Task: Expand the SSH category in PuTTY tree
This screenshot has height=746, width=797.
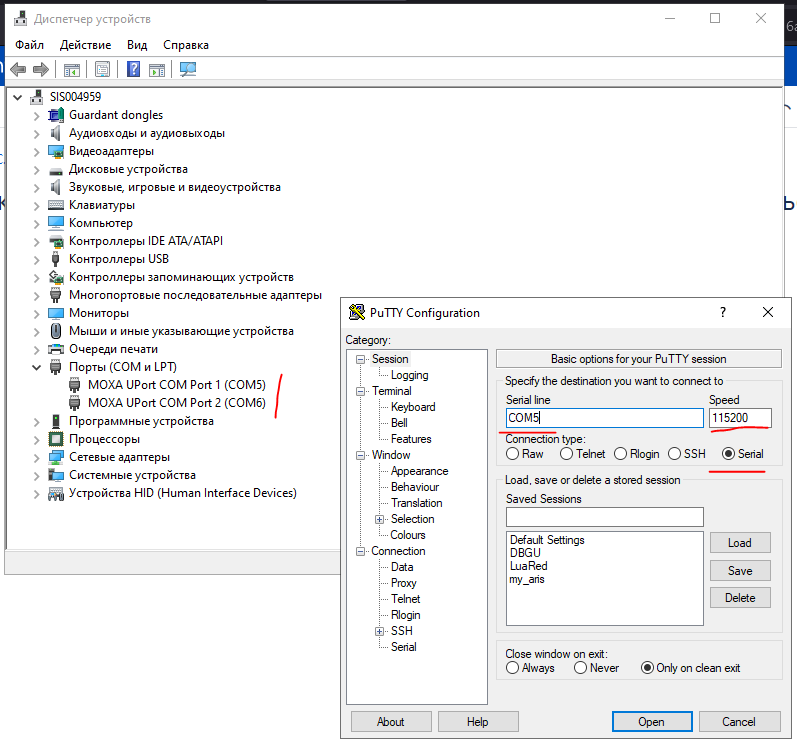Action: pyautogui.click(x=379, y=631)
